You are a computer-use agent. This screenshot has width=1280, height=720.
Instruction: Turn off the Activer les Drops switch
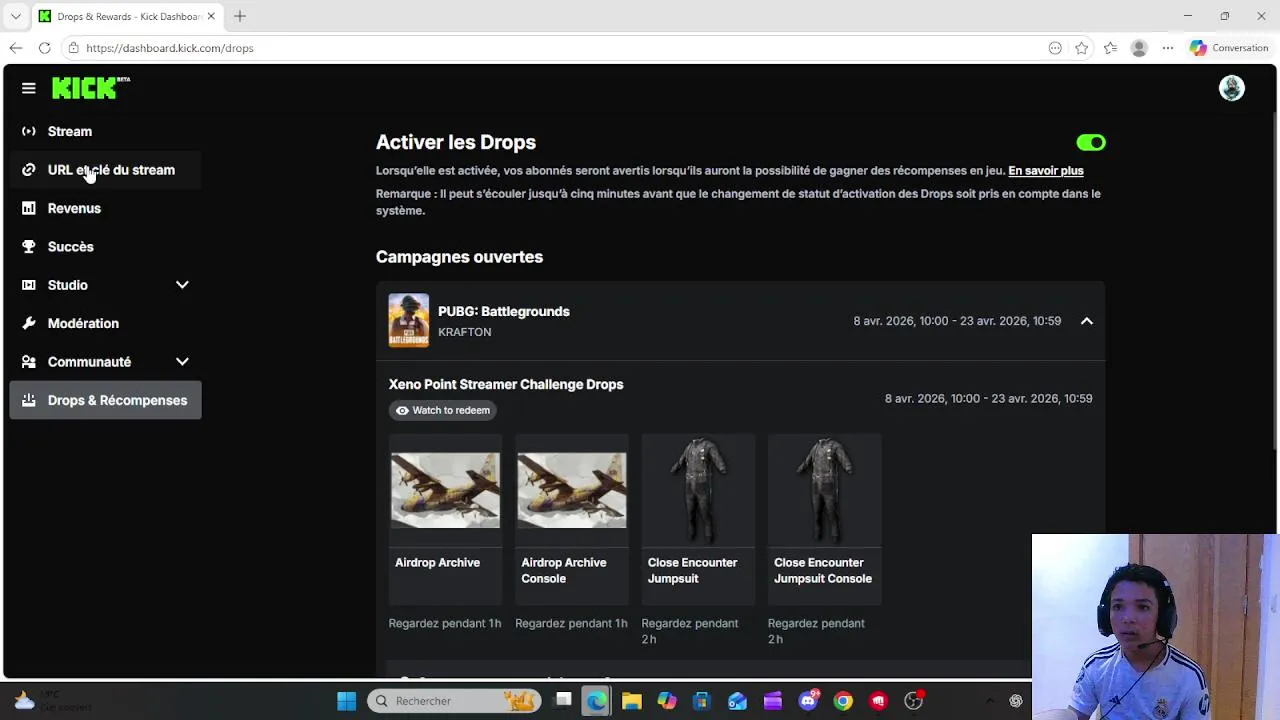(x=1091, y=143)
